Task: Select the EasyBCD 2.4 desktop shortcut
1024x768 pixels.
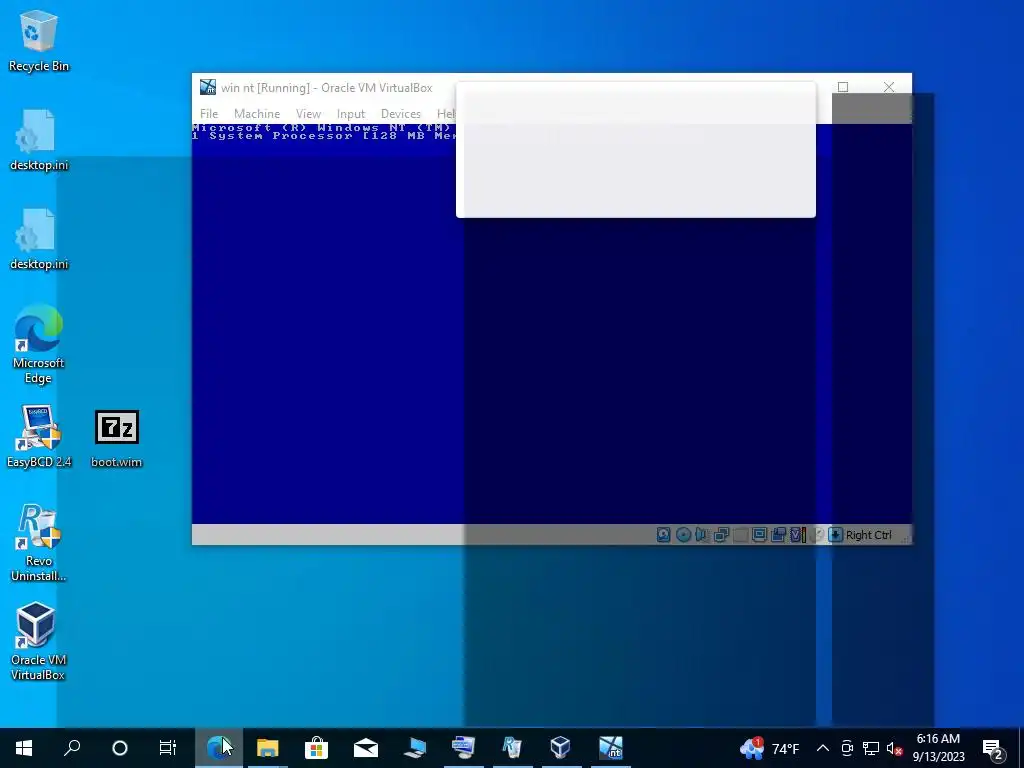Action: 39,436
